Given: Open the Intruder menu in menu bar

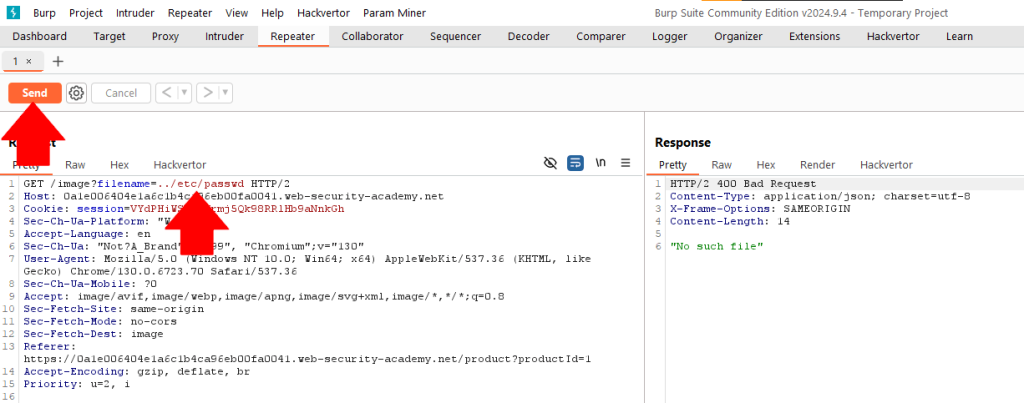Looking at the screenshot, I should (x=135, y=13).
